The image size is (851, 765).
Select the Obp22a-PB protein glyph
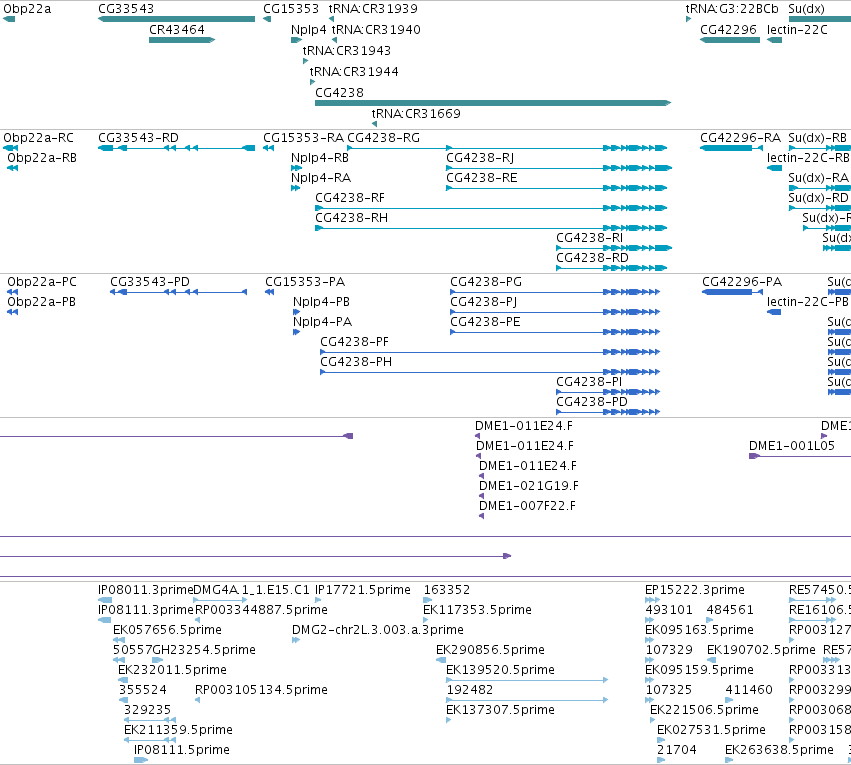[12, 312]
